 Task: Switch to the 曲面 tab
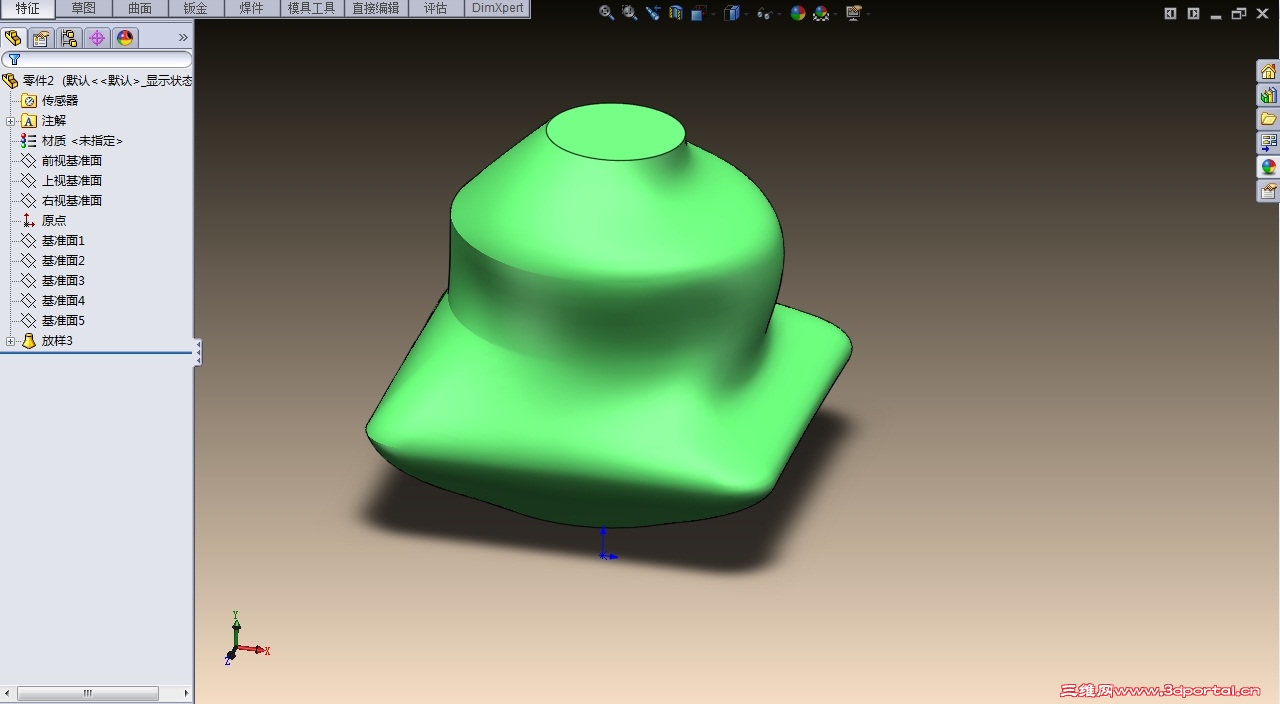140,9
